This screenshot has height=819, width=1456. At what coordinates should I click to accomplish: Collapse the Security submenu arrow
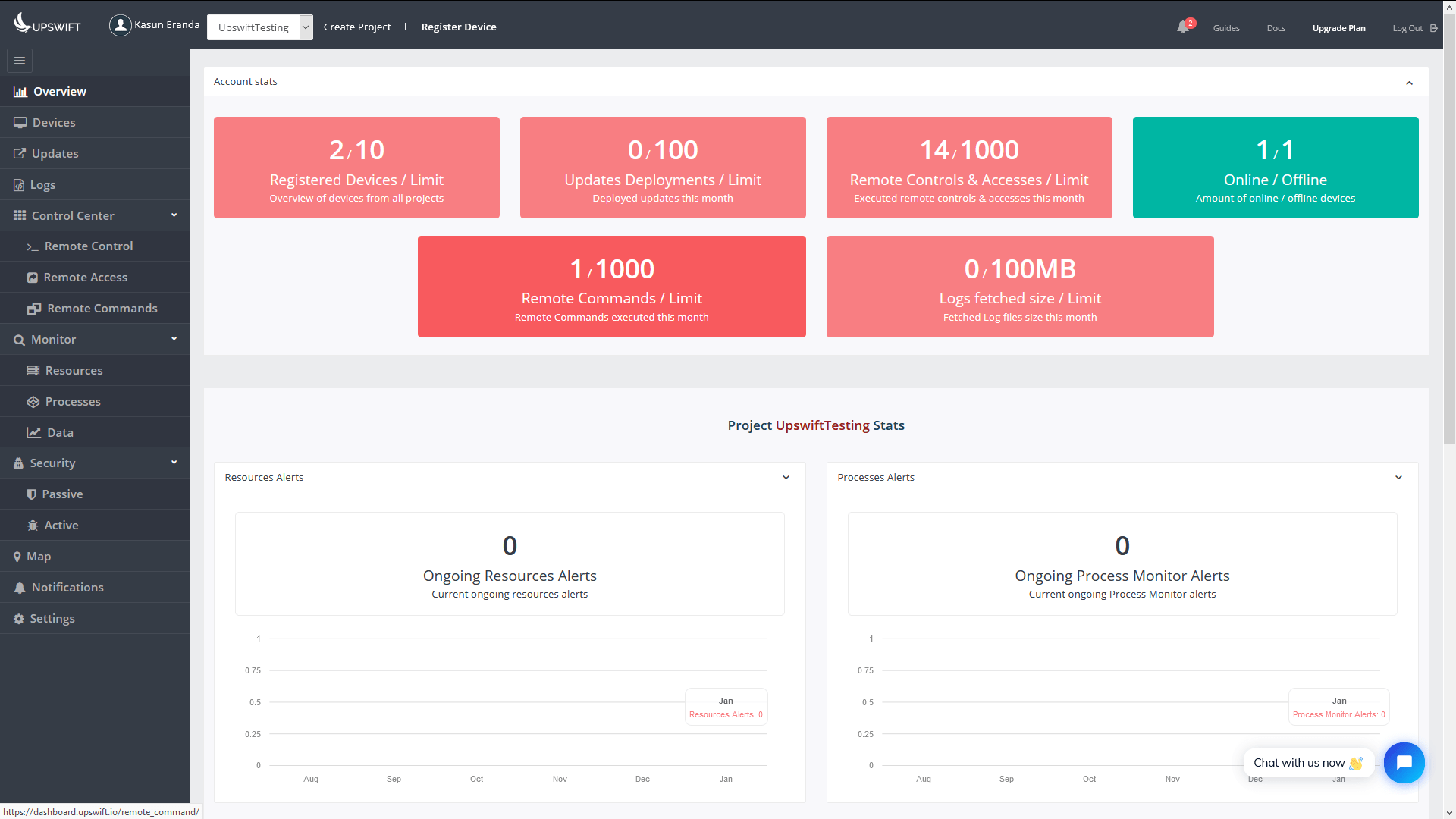174,463
